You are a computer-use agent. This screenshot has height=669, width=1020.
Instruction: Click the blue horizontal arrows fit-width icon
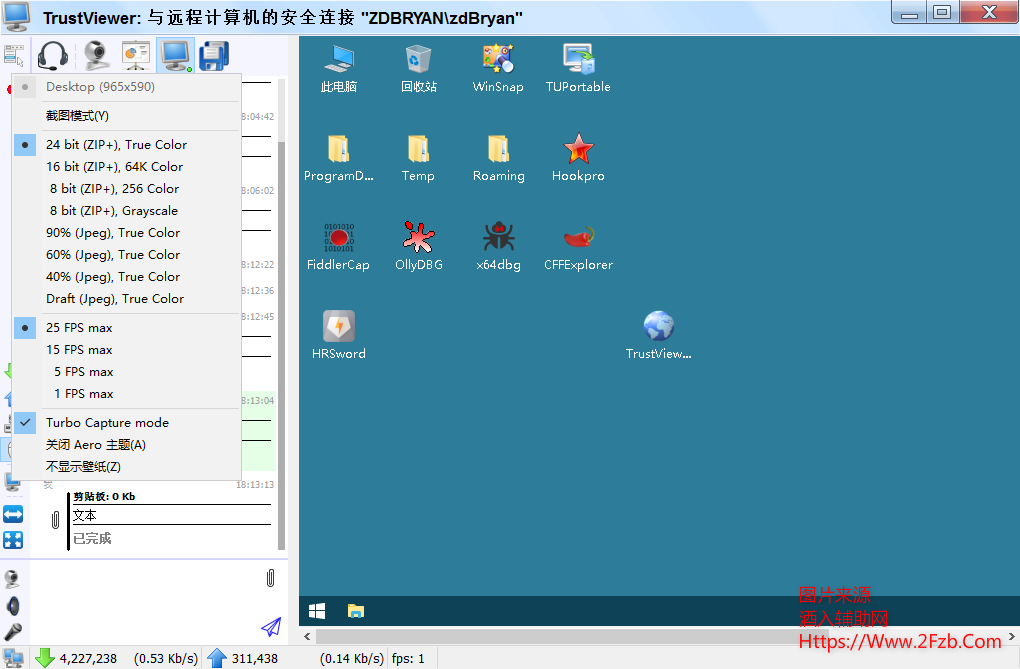tap(13, 514)
